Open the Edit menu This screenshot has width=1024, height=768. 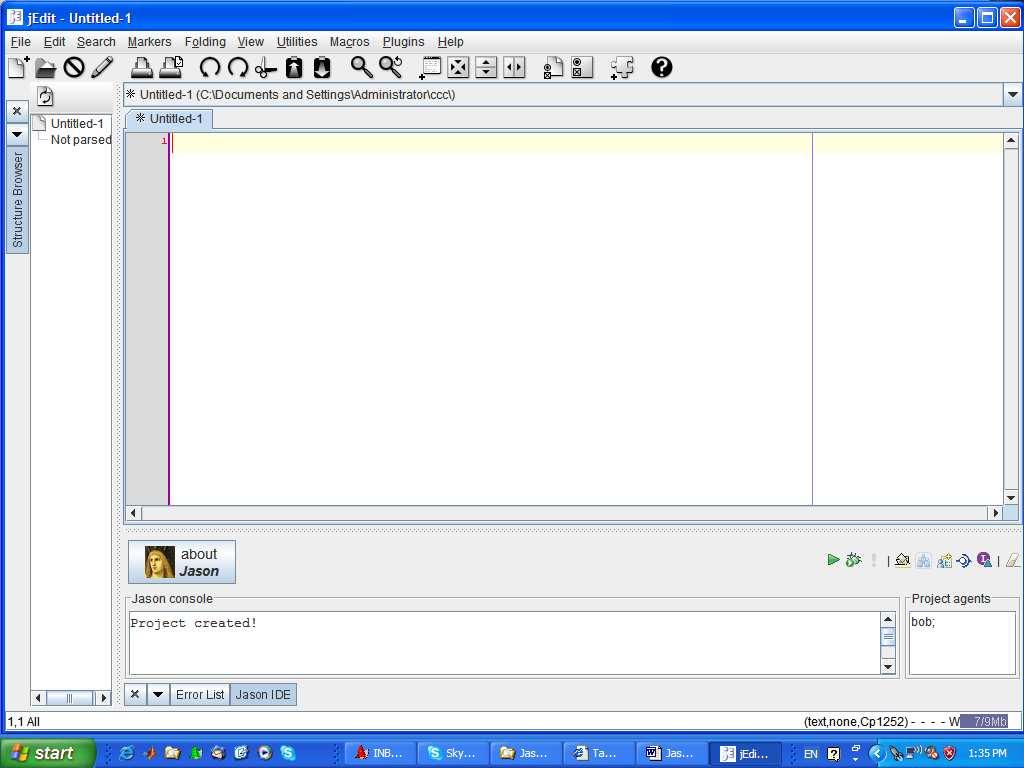(x=54, y=42)
